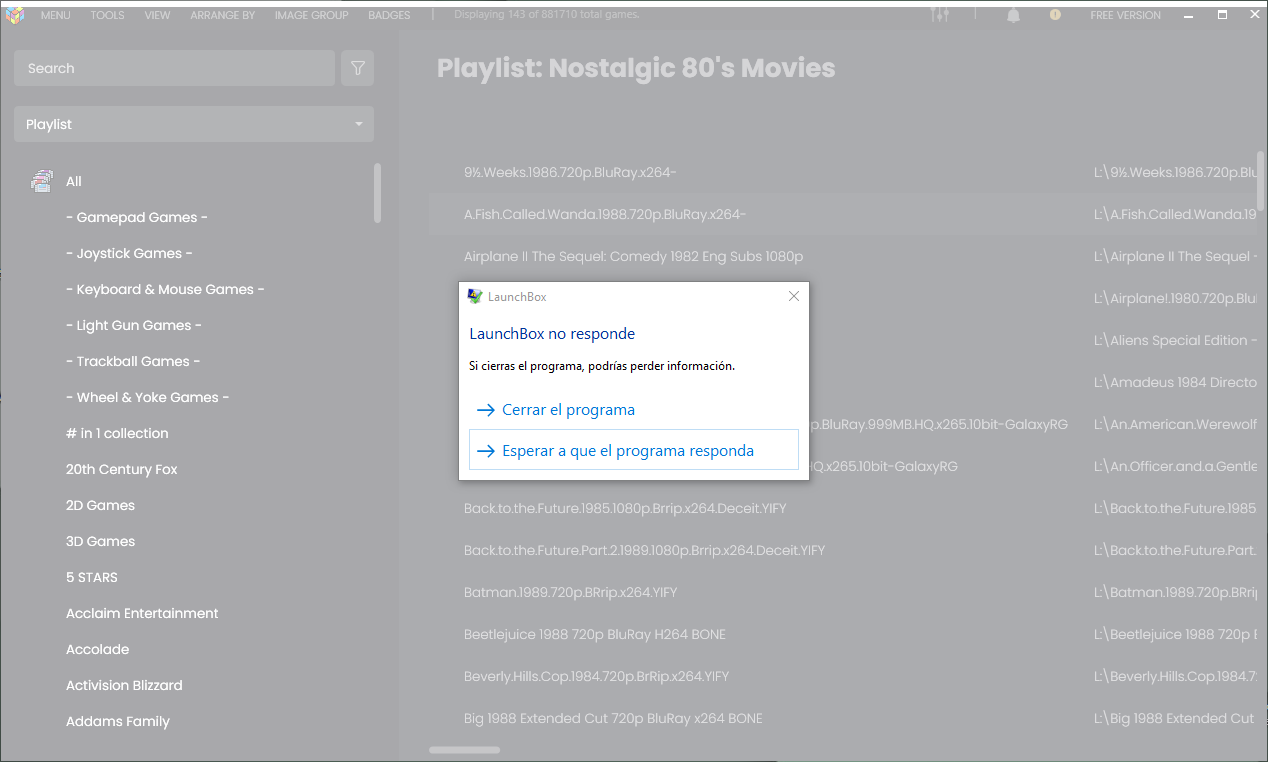Select - Light Gun Games - playlist
The image size is (1268, 762).
pos(134,325)
